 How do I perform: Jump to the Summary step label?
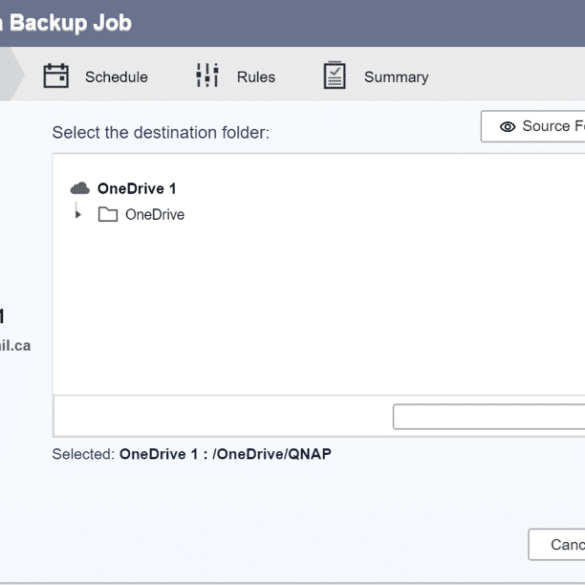396,77
